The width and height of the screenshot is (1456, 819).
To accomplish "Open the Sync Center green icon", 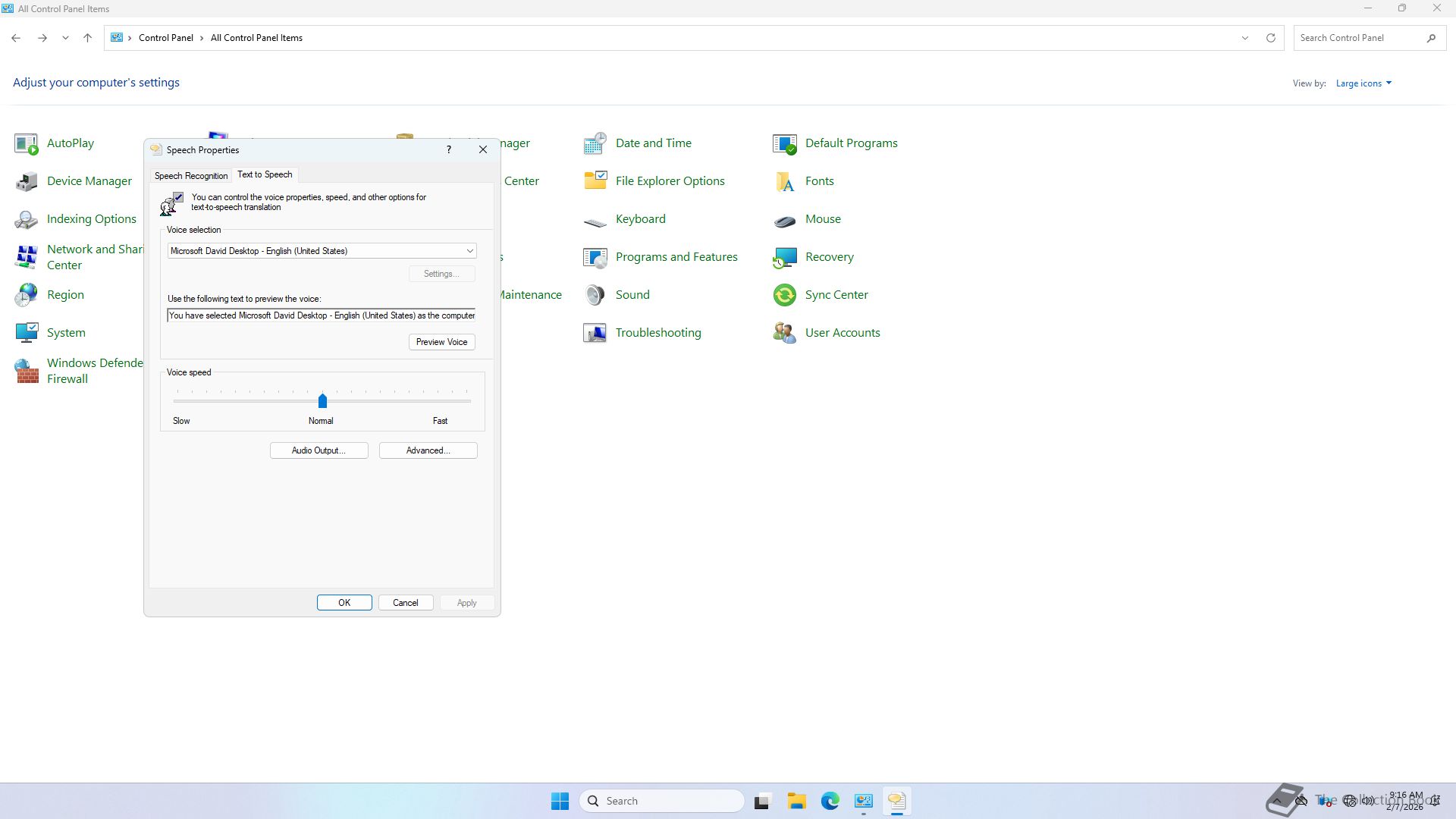I will click(784, 295).
